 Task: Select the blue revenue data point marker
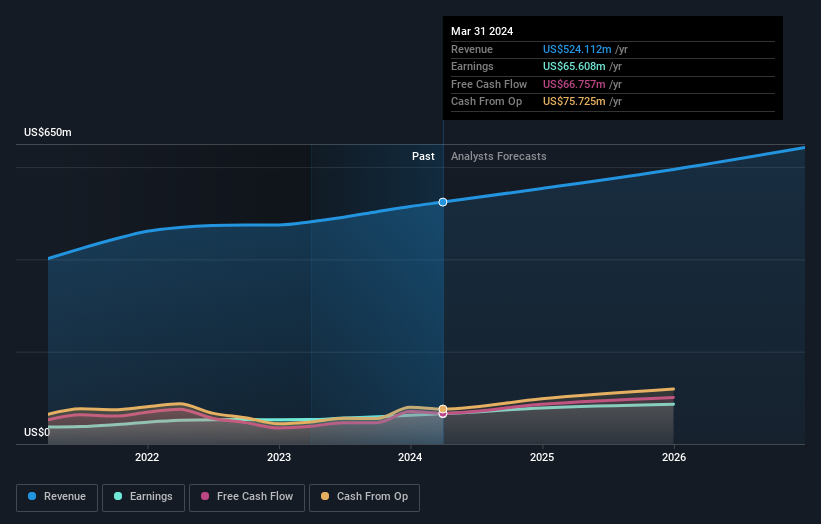443,202
